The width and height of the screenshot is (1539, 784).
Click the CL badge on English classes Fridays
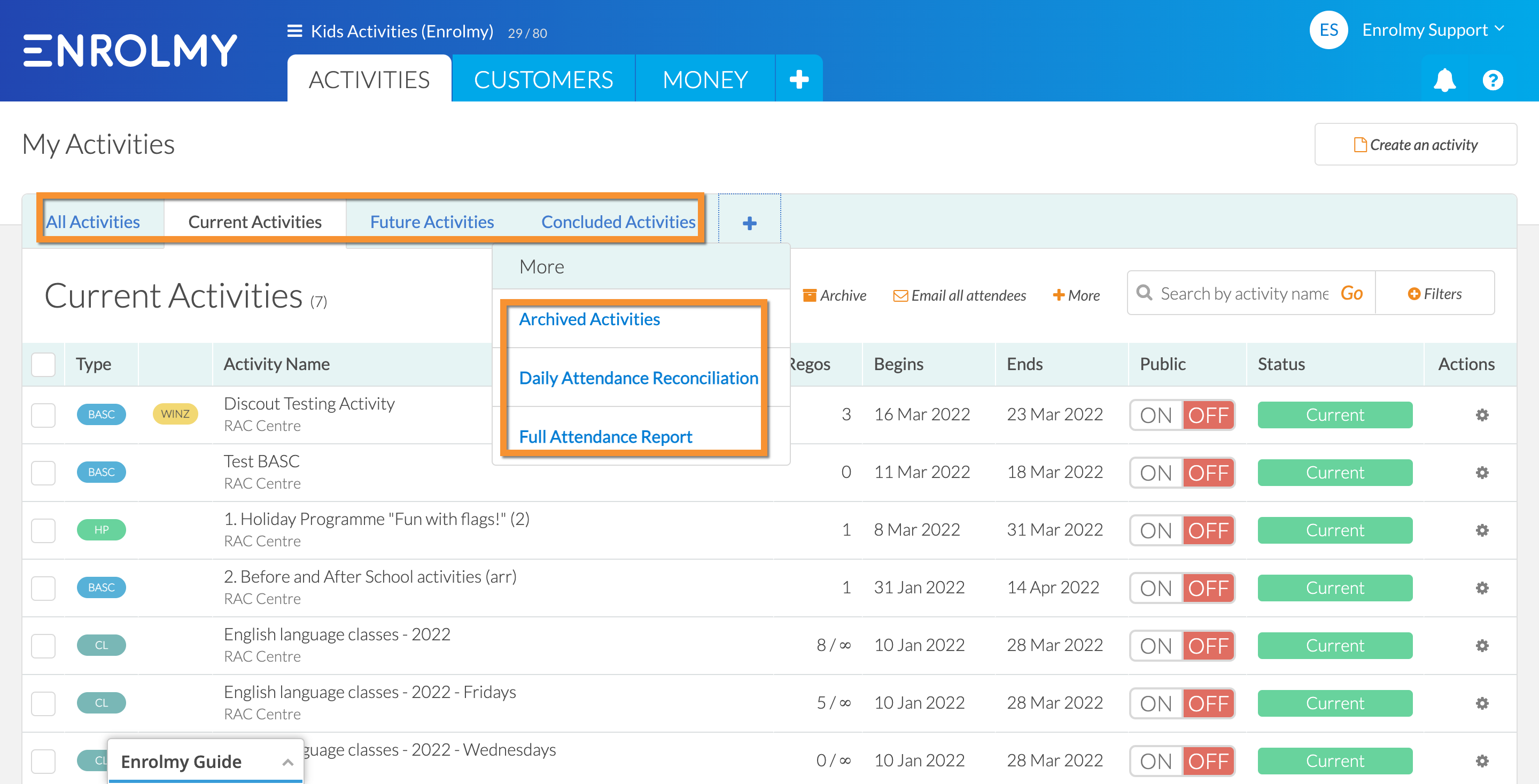101,703
